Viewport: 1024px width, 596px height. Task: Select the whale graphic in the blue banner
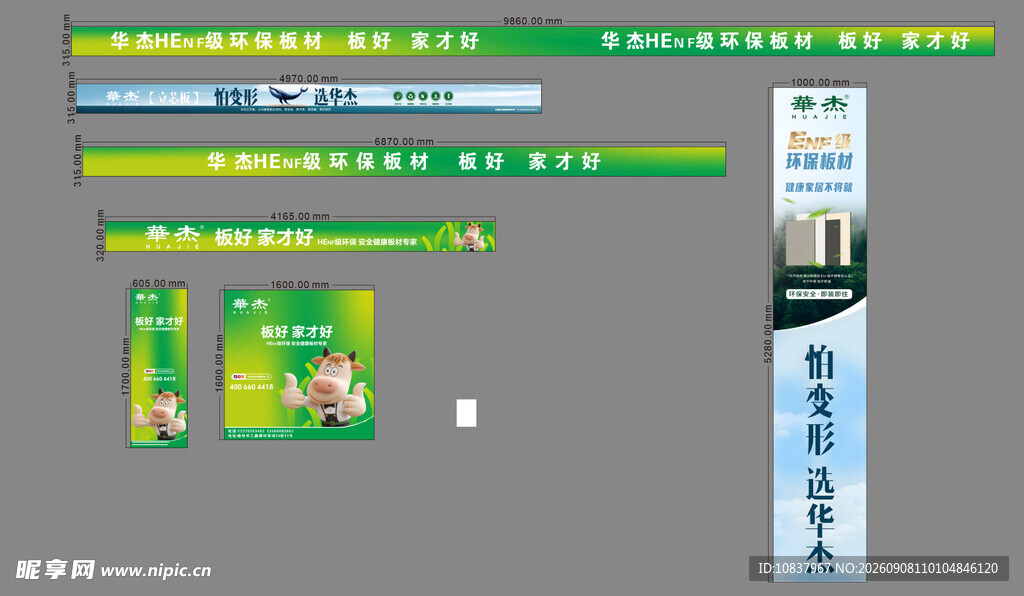[288, 95]
